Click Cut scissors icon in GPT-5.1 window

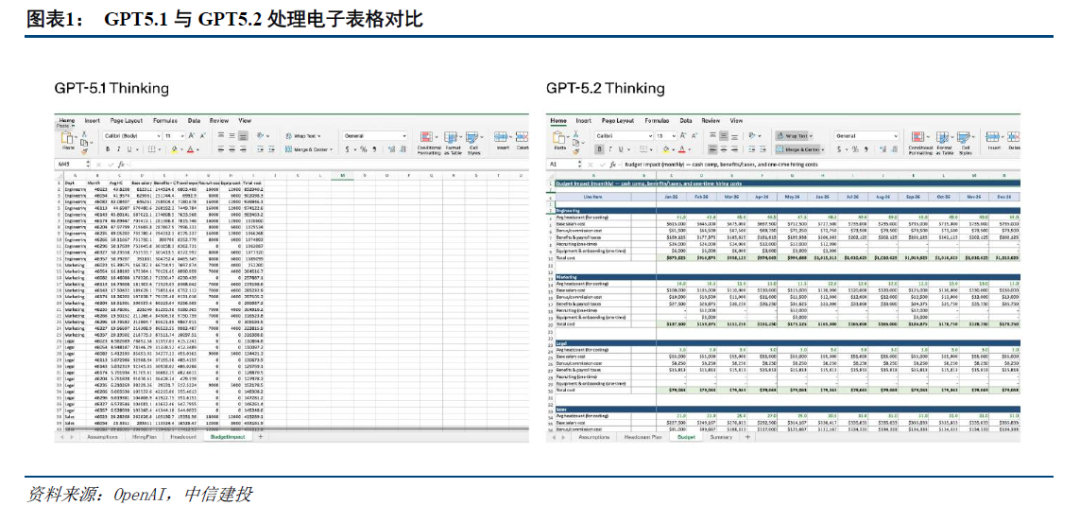coord(85,134)
